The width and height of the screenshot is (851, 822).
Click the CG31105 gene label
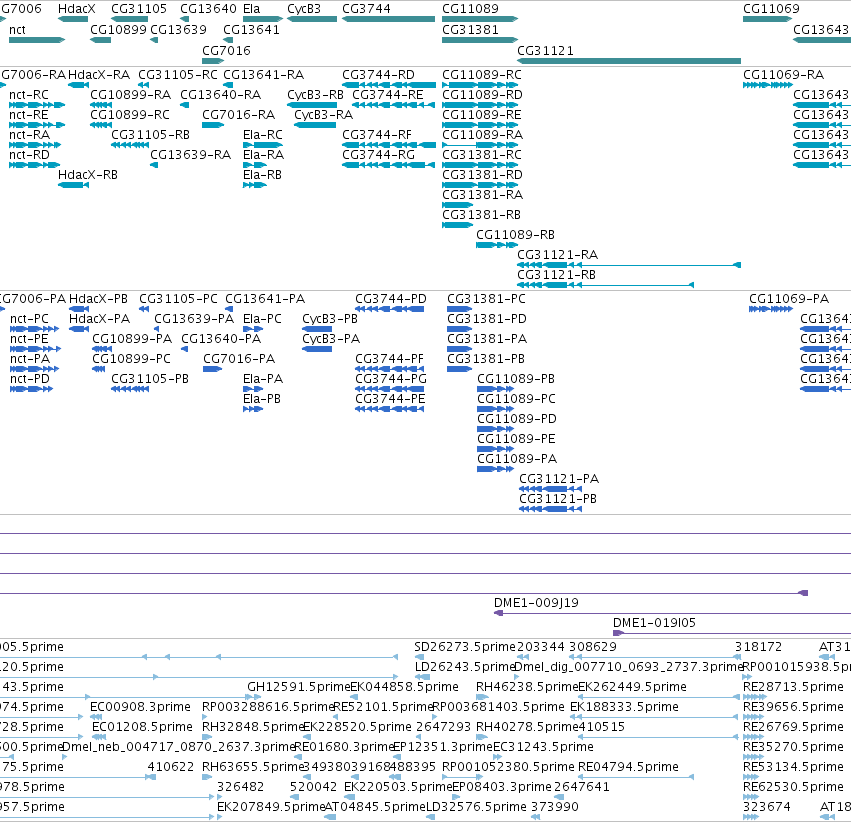[x=139, y=9]
